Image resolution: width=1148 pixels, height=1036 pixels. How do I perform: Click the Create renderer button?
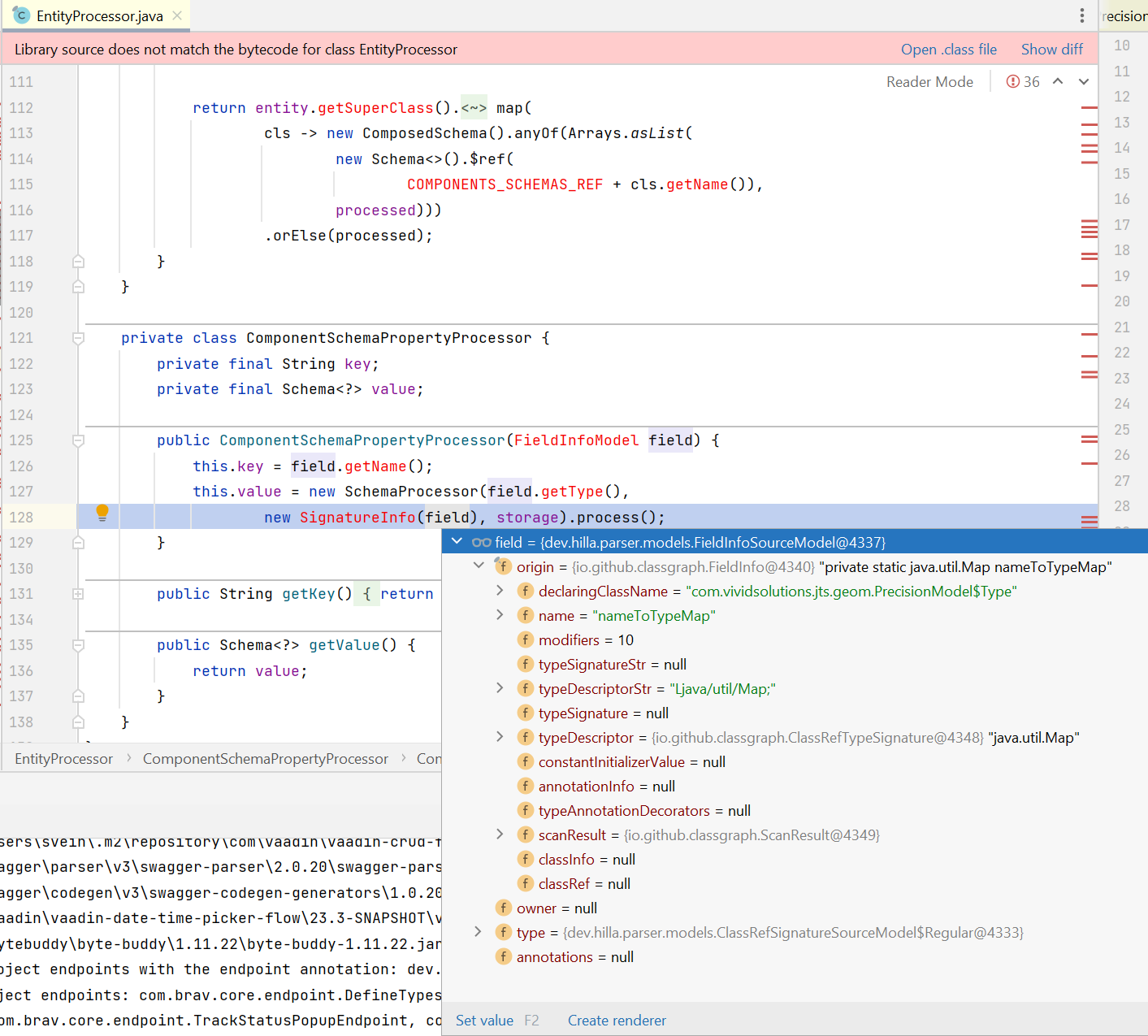pyautogui.click(x=616, y=1020)
